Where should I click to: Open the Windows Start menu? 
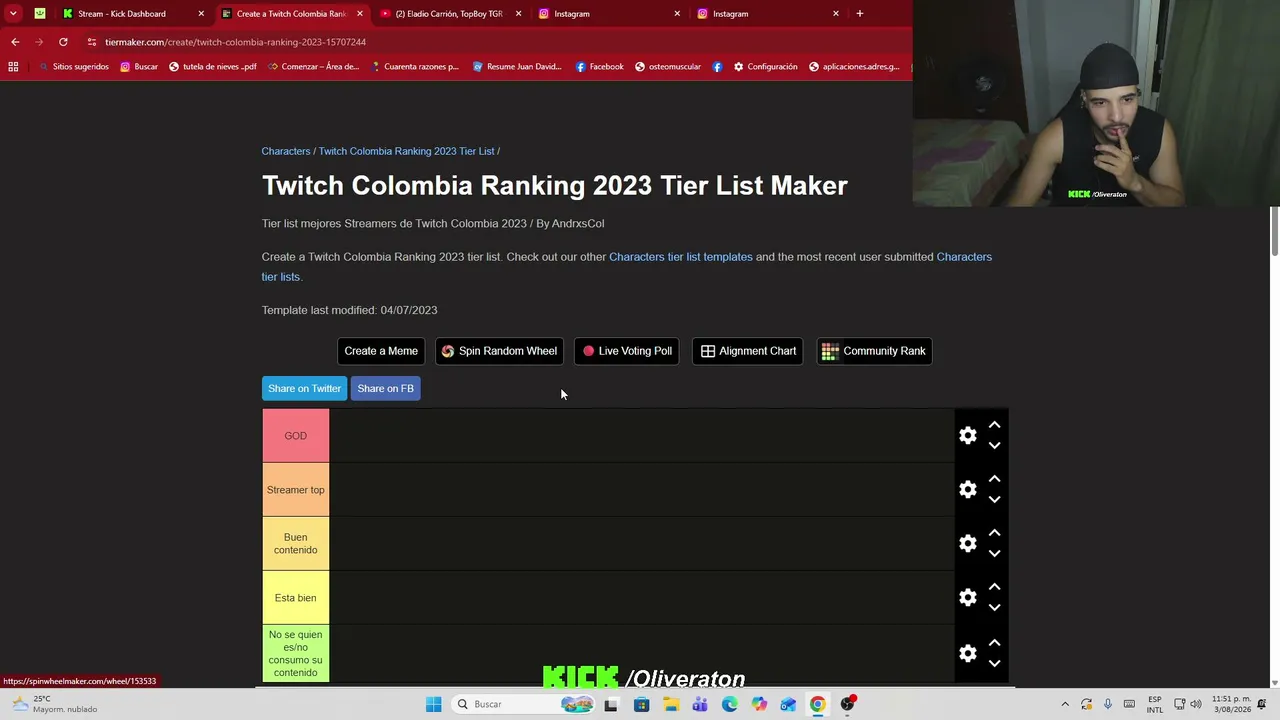point(433,704)
